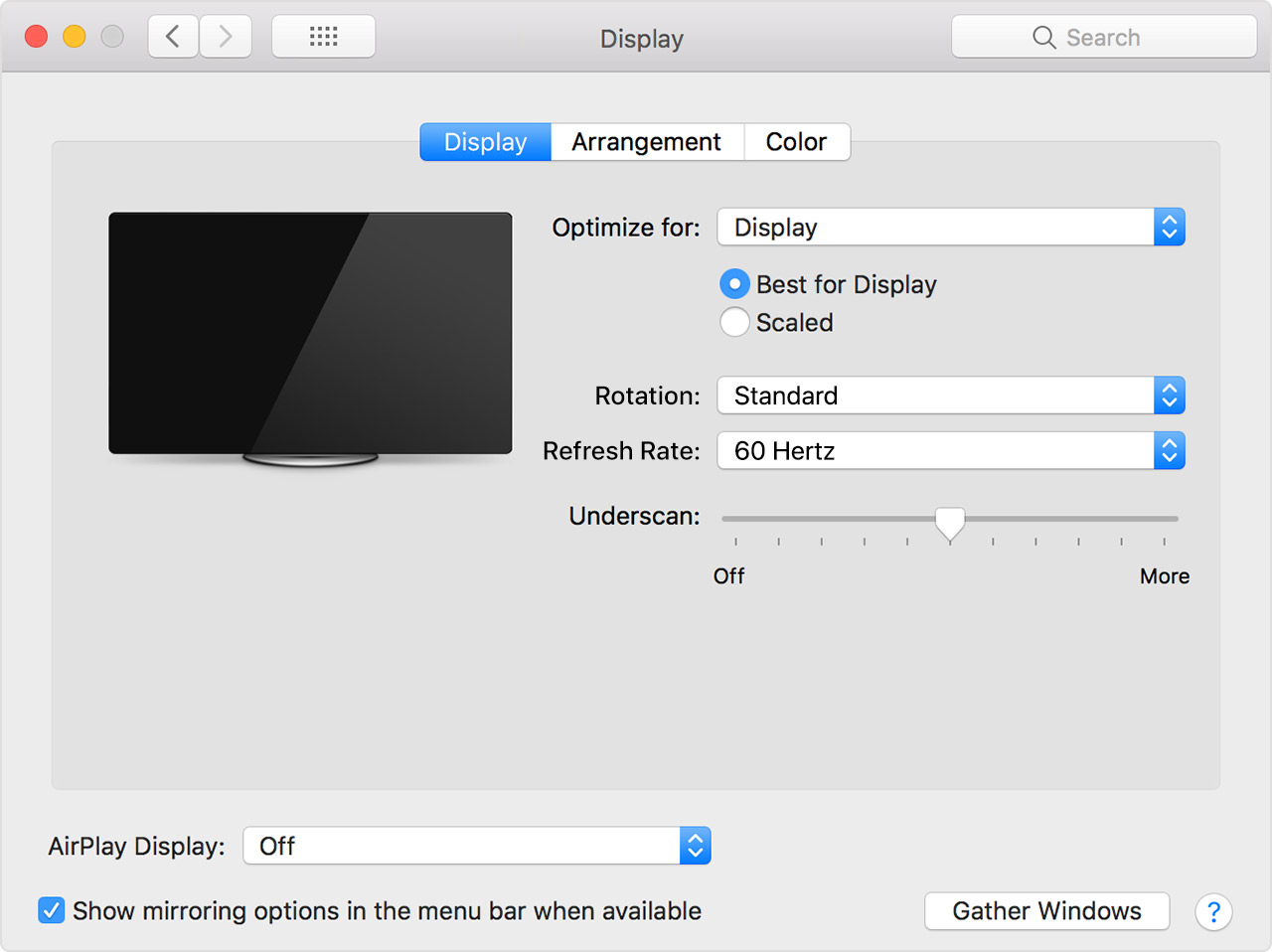Screen dimensions: 1272x952
Task: Click the Underscan slider handle
Action: [949, 524]
